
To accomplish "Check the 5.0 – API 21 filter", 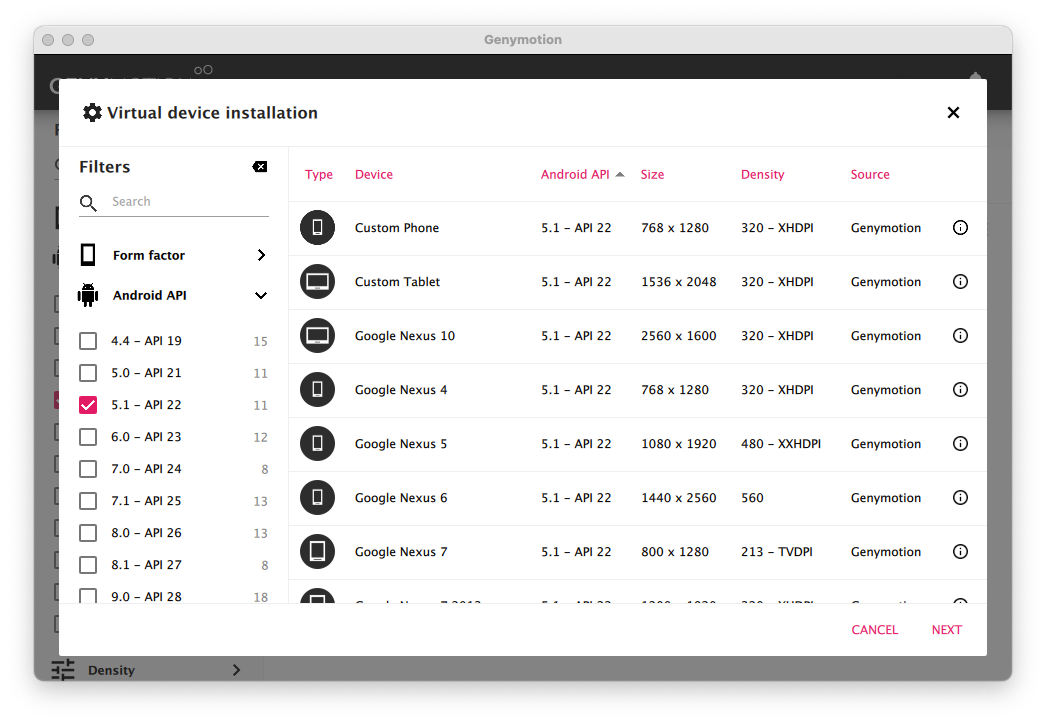I will (88, 373).
